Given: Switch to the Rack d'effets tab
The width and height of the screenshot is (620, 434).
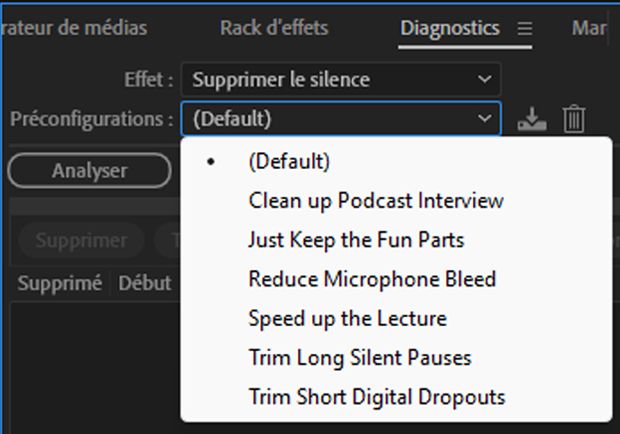Looking at the screenshot, I should 274,28.
